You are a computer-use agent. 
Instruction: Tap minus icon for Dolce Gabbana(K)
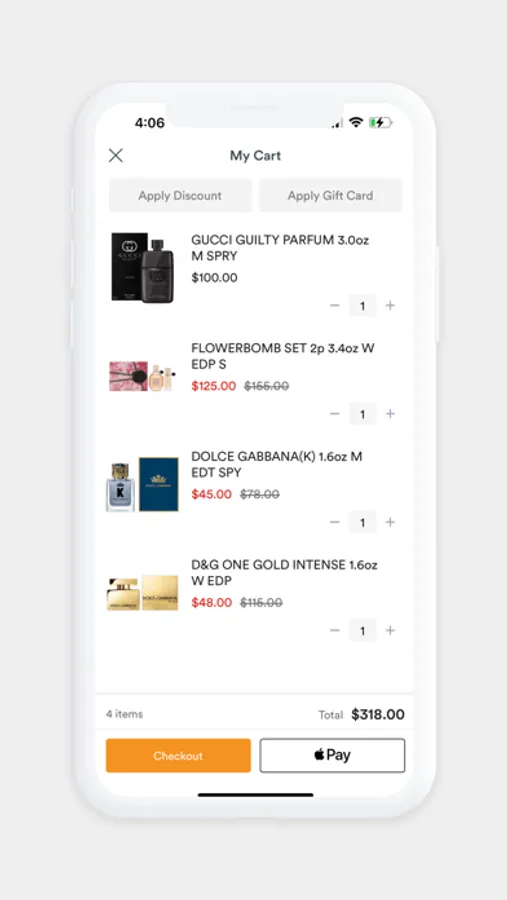pyautogui.click(x=335, y=522)
